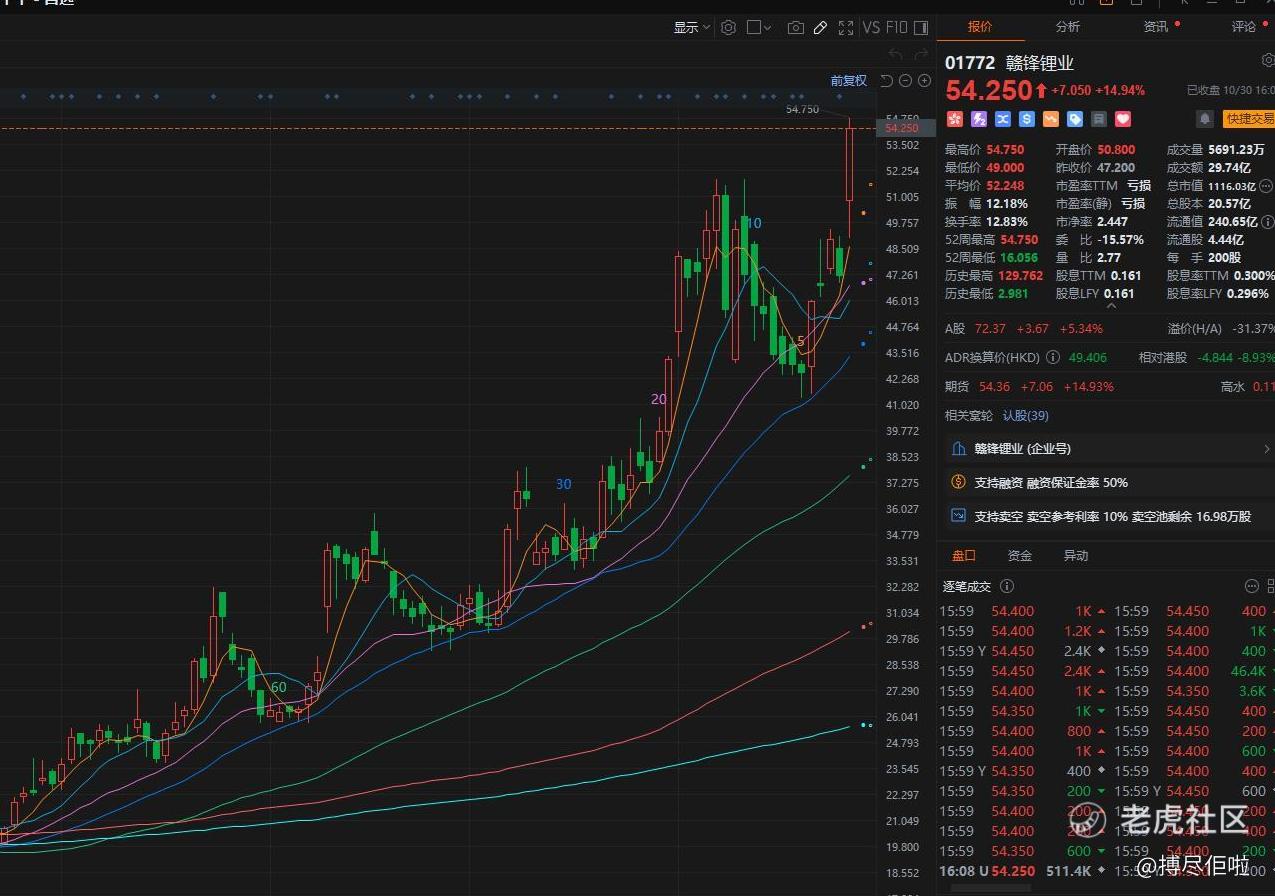Click the gray notes icon
This screenshot has width=1275, height=896.
1098,119
